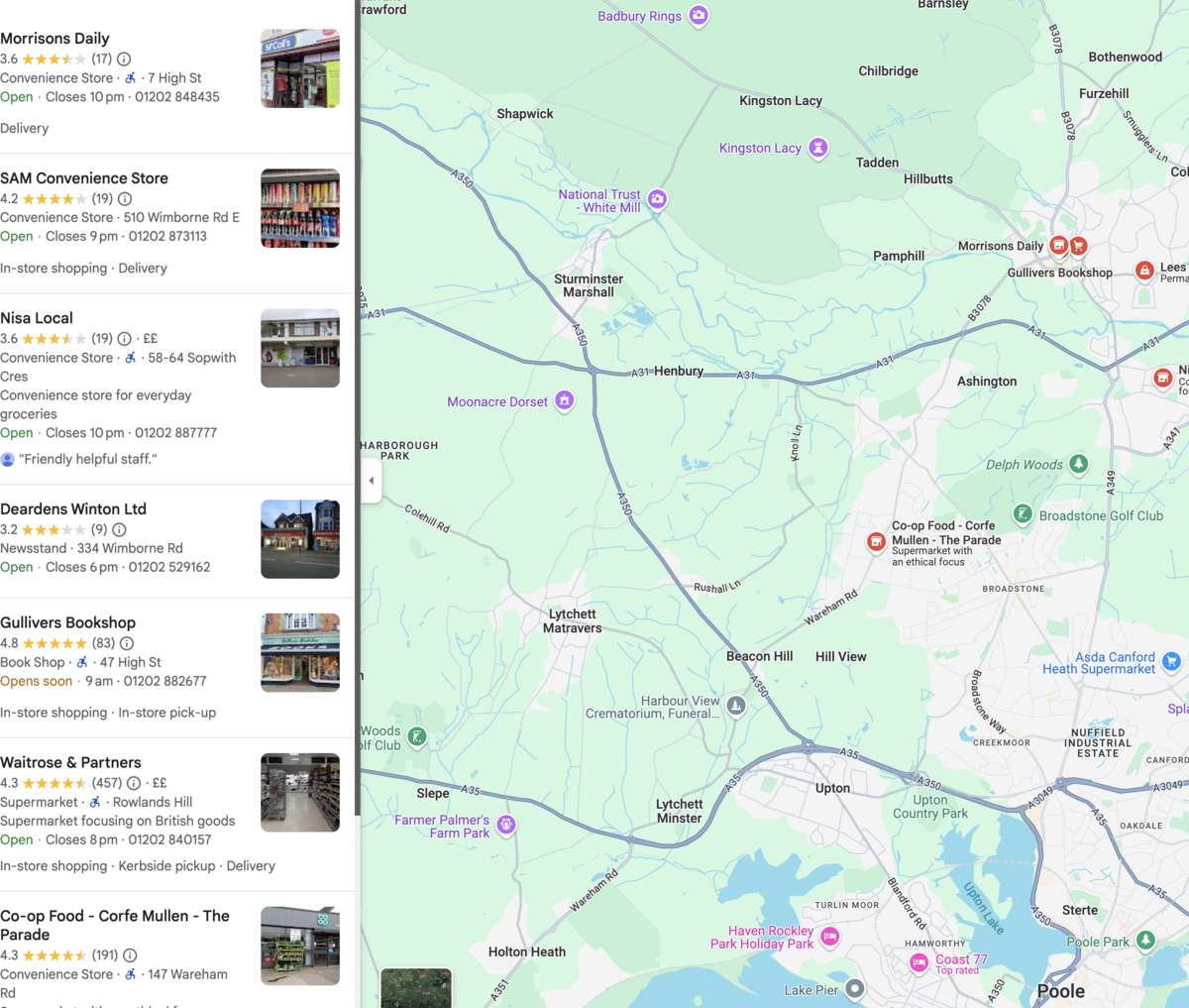Click info icon next to Waitrose reviews
The width and height of the screenshot is (1189, 1008).
coord(134,783)
